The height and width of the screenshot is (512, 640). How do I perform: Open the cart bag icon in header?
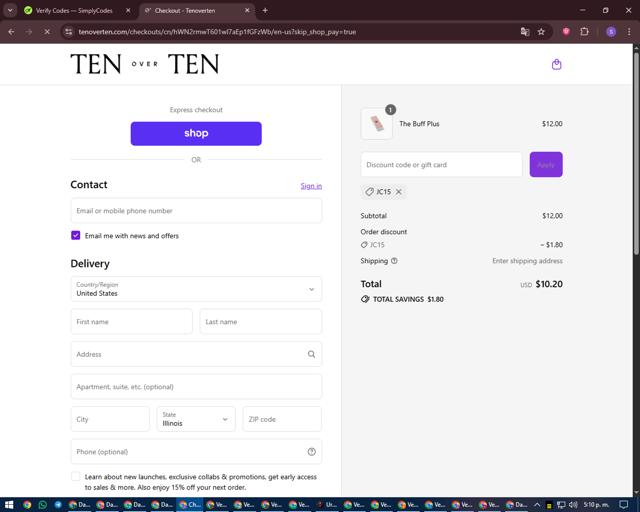point(556,65)
